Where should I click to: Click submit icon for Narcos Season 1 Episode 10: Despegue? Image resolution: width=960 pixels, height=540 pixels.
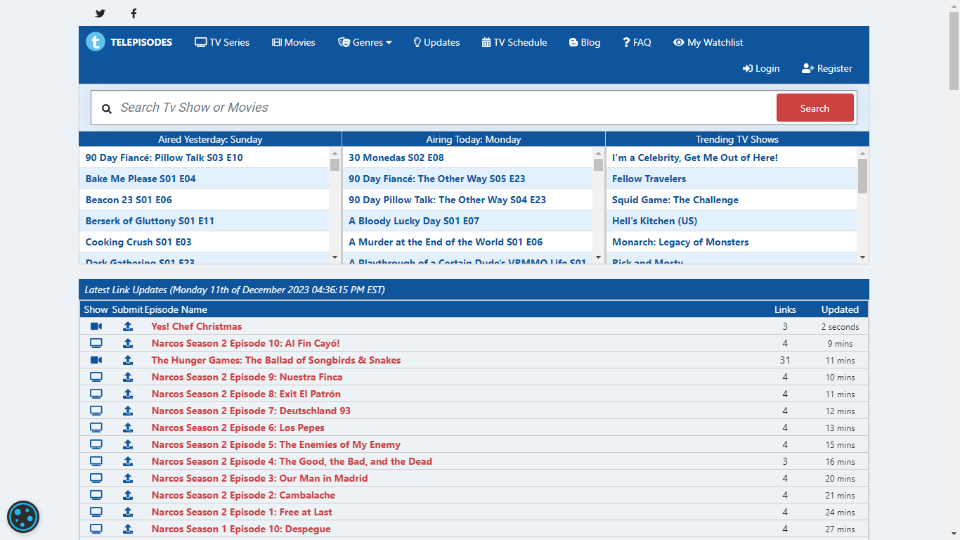click(x=127, y=528)
